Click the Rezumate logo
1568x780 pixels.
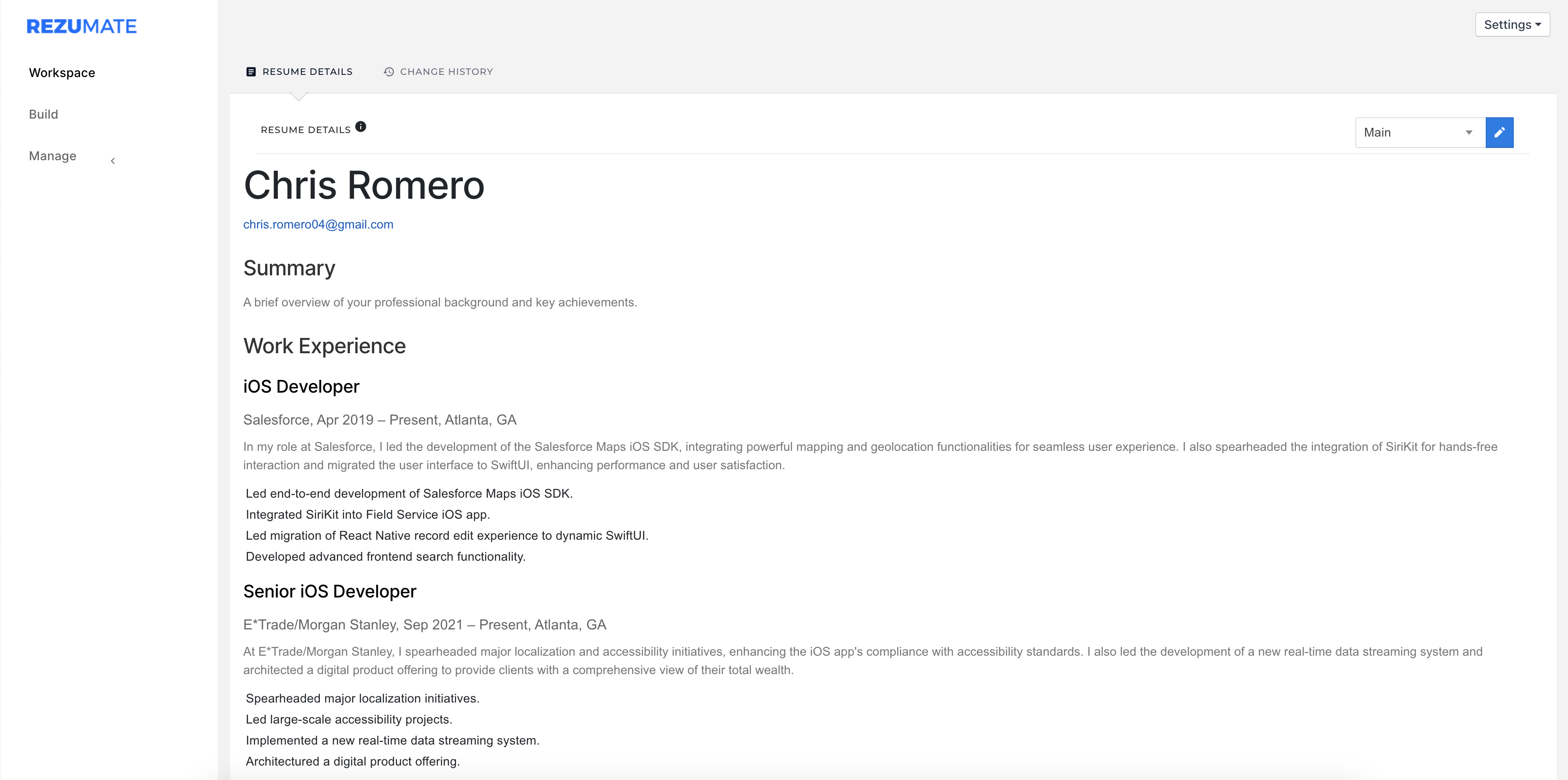[x=81, y=26]
